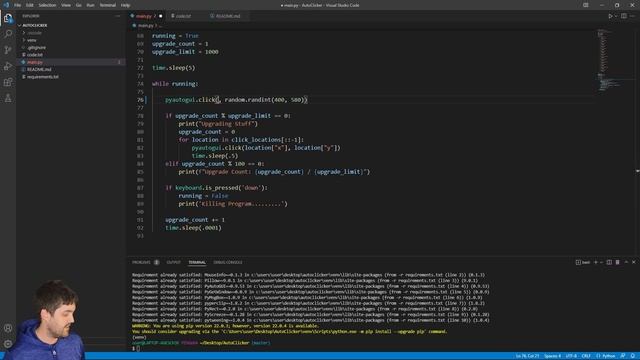Click line number 76 in the gutter
This screenshot has height=360, width=640.
pos(140,100)
